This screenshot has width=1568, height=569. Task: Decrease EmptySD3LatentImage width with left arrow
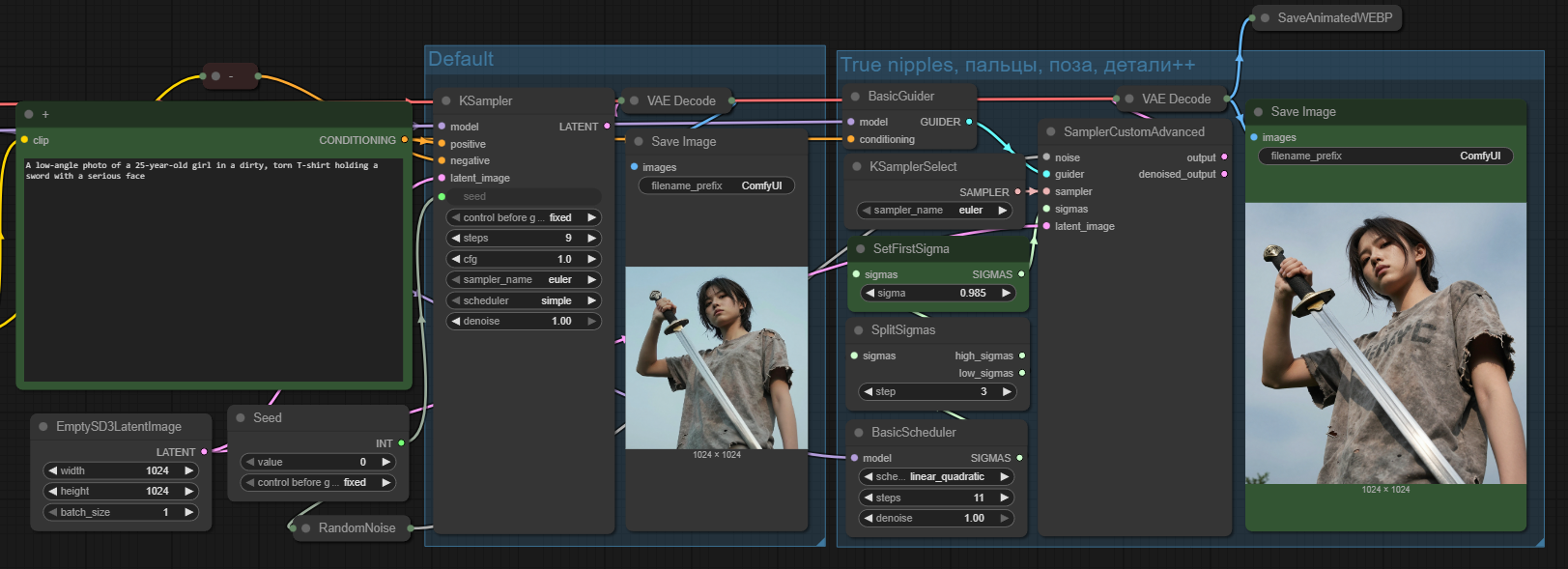(52, 471)
